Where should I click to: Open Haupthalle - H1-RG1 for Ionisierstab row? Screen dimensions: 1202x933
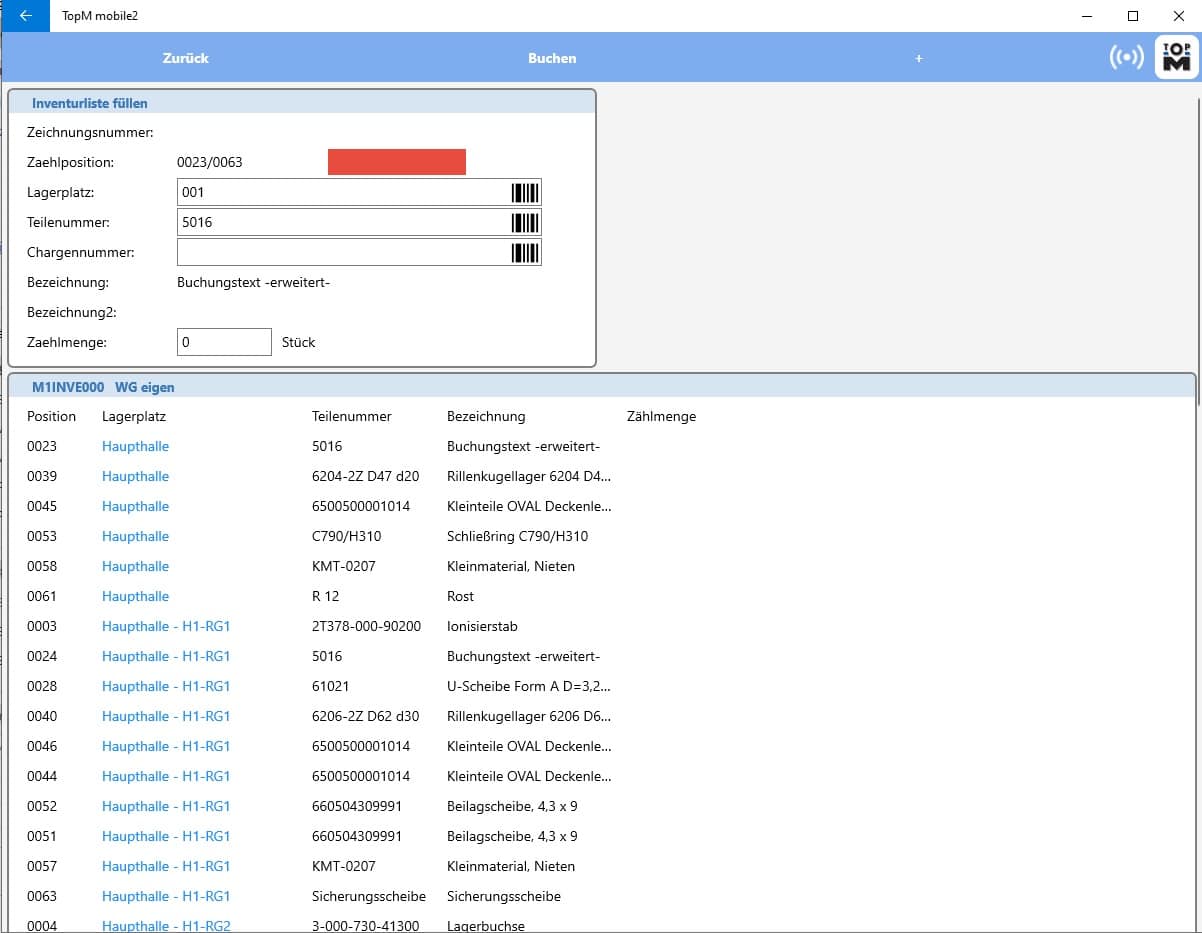(165, 626)
